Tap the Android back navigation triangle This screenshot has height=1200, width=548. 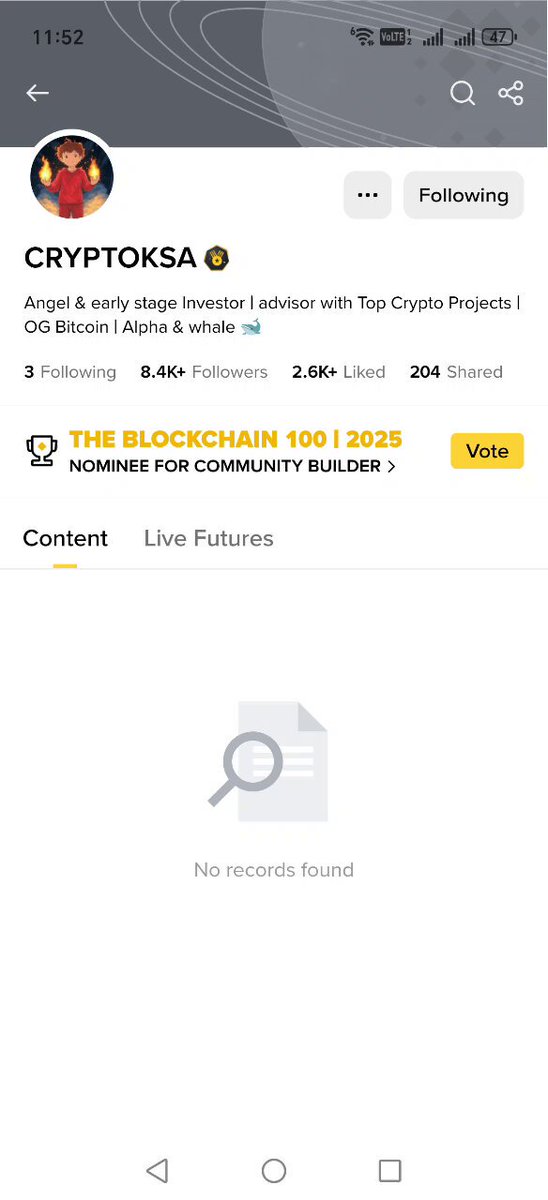pos(157,1170)
